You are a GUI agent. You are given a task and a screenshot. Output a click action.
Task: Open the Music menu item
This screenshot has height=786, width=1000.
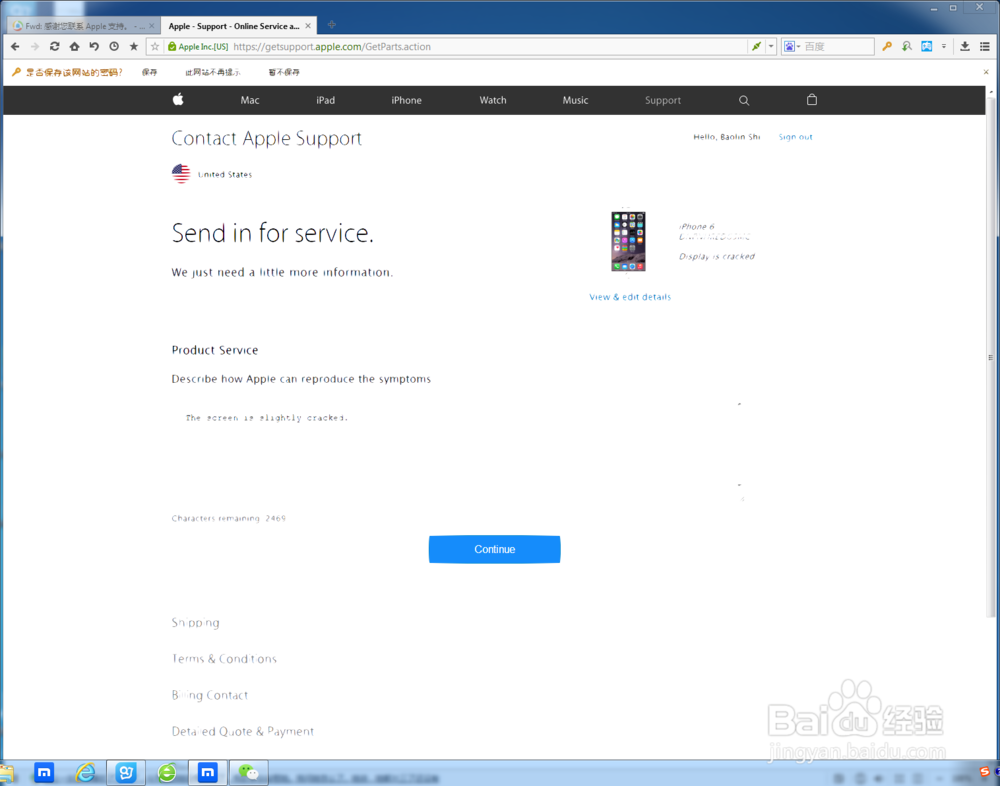(575, 100)
